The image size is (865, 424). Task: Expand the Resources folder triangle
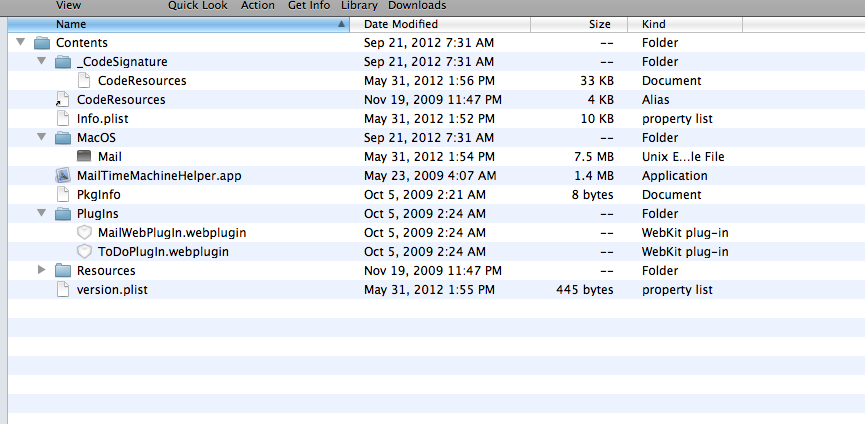[x=42, y=270]
